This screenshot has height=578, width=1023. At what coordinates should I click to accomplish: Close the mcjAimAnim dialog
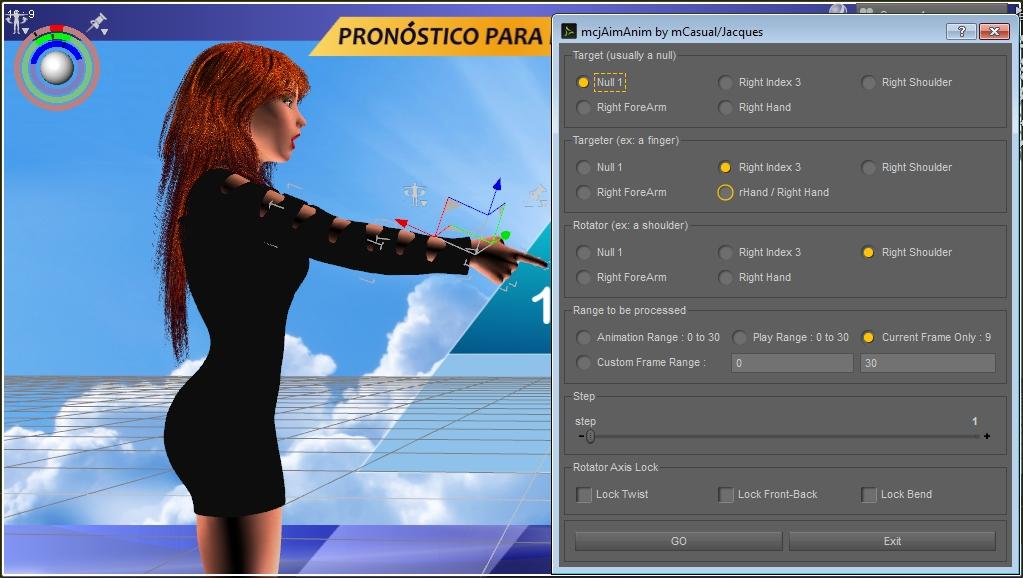(x=994, y=31)
